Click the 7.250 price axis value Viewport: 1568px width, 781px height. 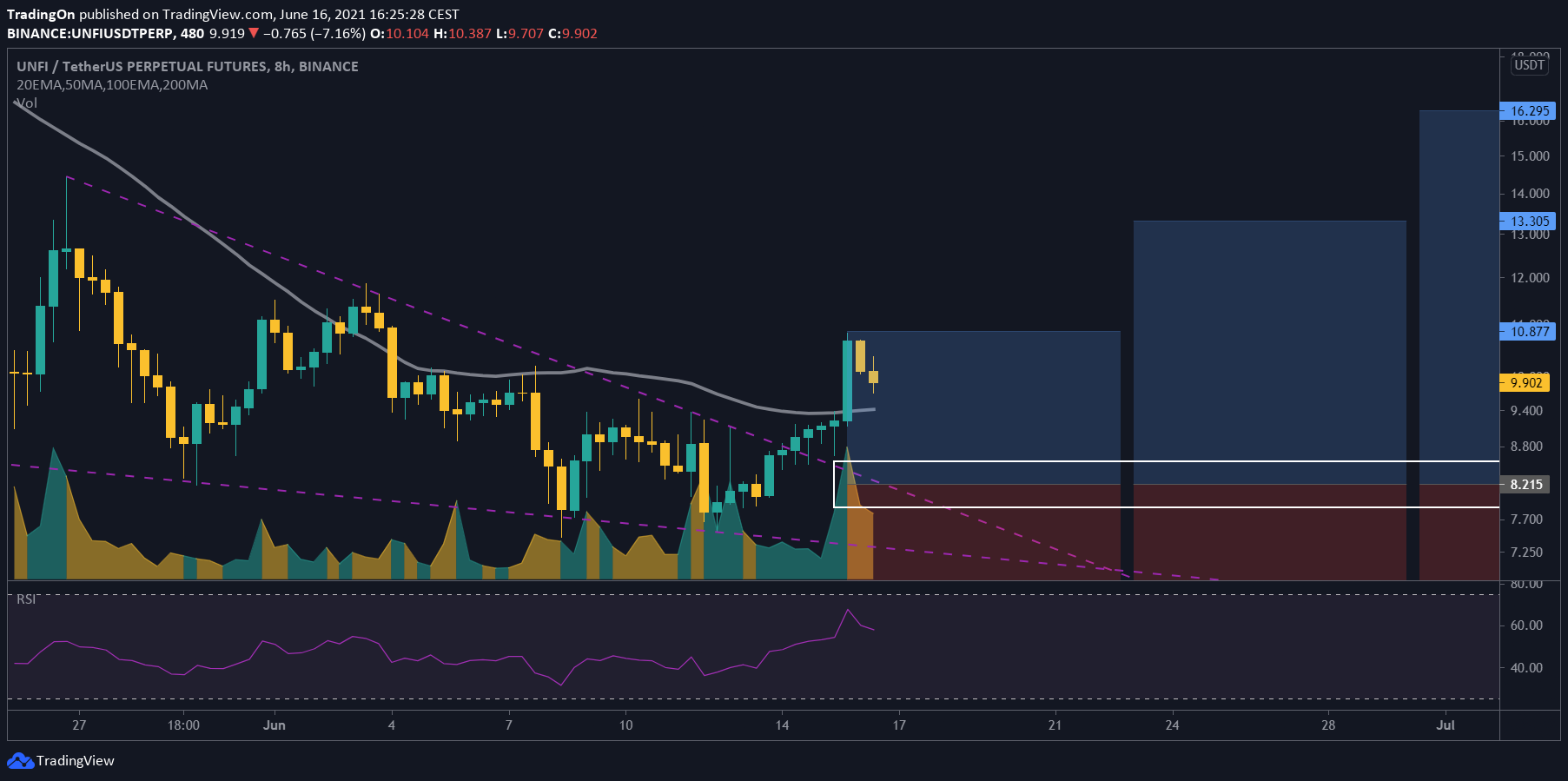[1526, 553]
